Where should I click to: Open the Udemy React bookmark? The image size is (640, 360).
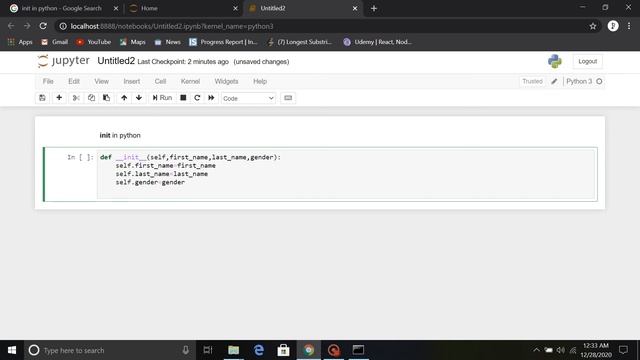(x=378, y=42)
